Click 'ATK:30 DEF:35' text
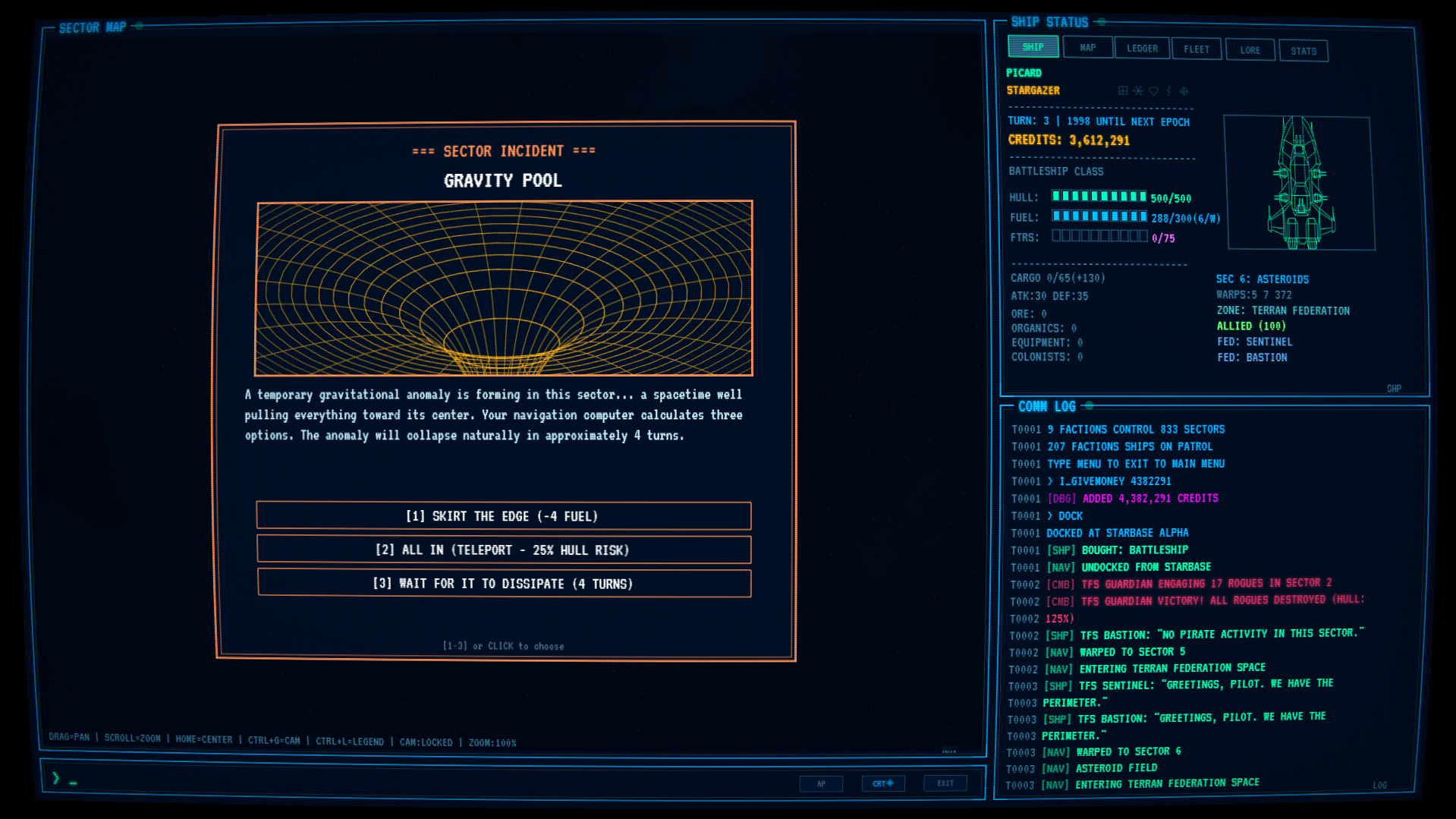 point(1049,296)
